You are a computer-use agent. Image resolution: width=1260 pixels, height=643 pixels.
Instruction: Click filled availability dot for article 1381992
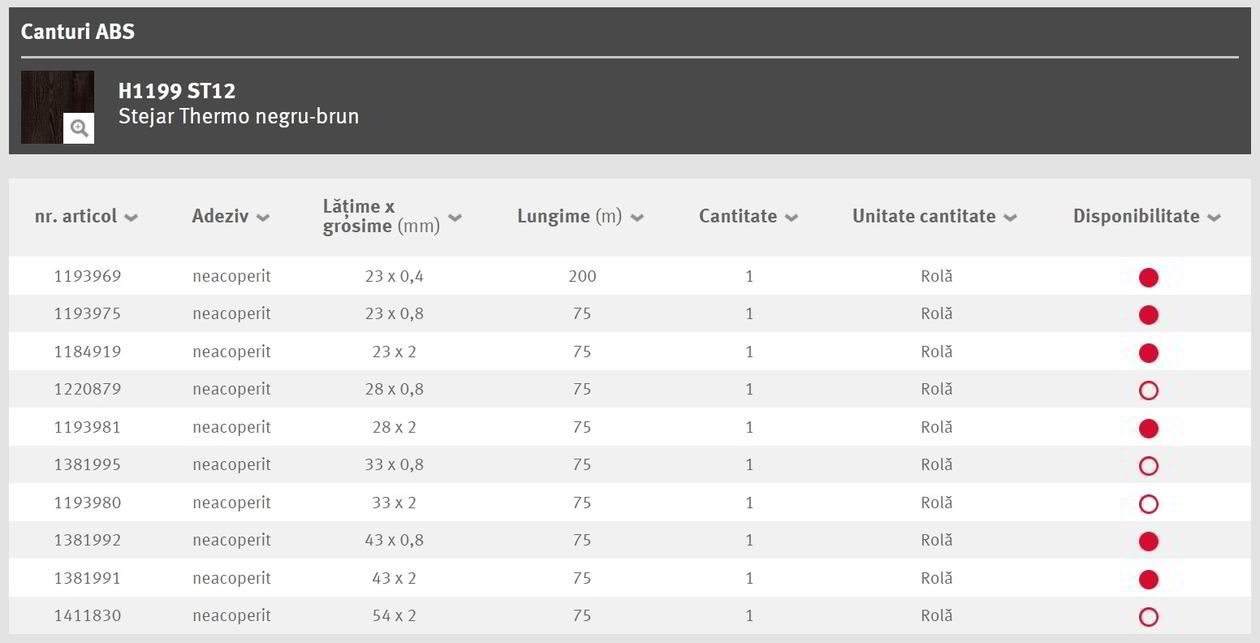tap(1148, 541)
